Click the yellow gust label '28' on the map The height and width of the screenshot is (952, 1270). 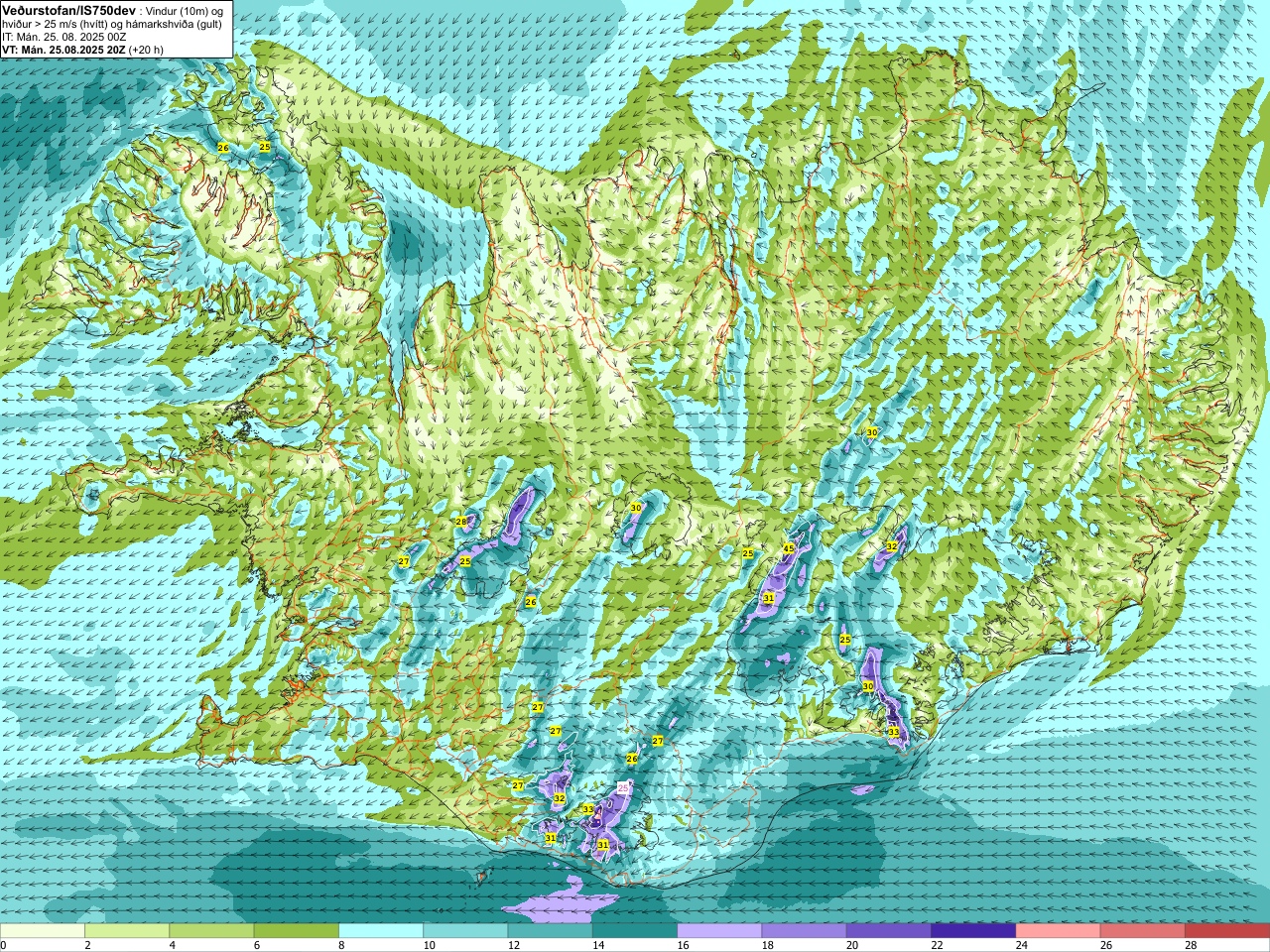pyautogui.click(x=461, y=522)
